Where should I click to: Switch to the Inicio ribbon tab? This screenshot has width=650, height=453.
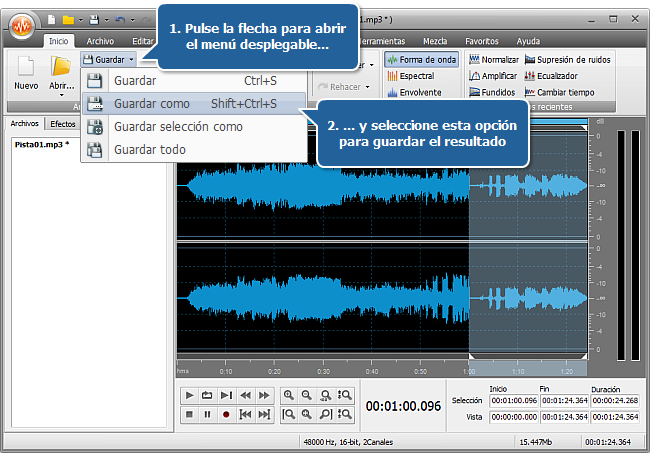pos(58,41)
